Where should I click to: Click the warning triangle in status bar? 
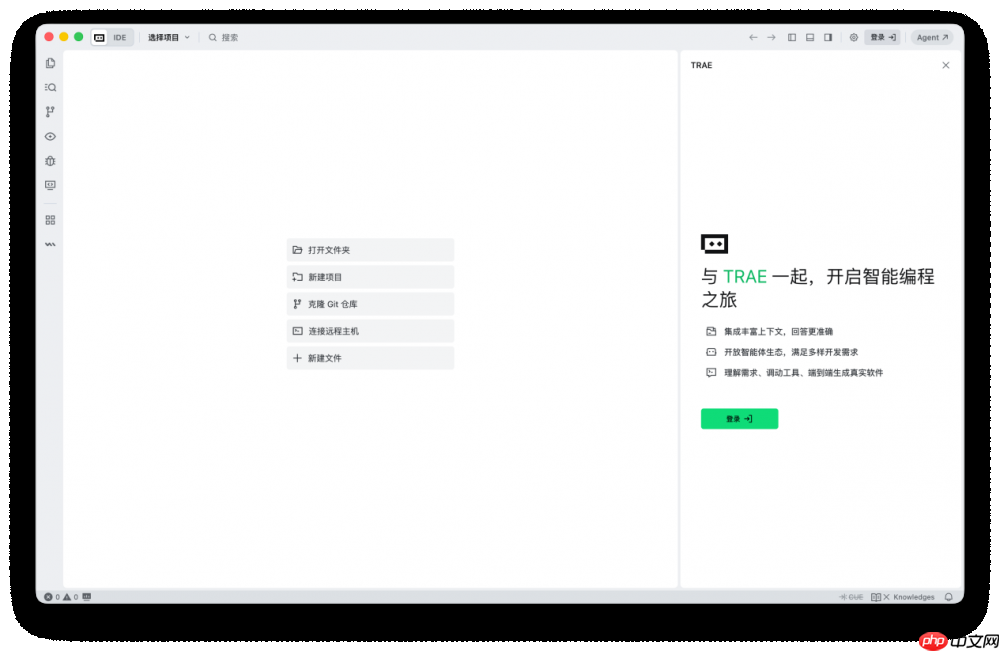pos(67,597)
